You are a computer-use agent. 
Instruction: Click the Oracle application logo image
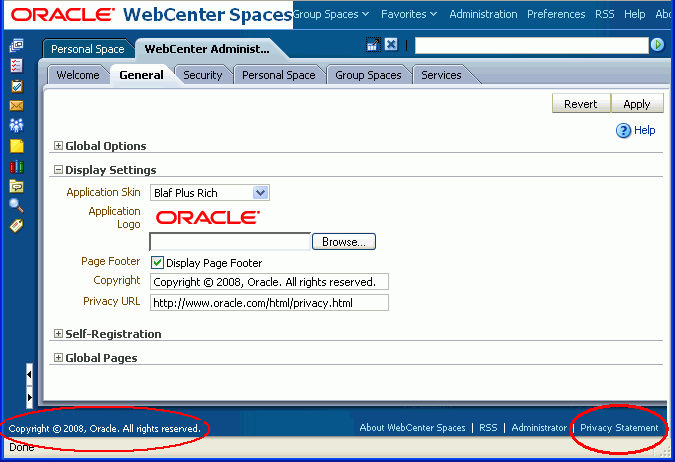(x=208, y=217)
